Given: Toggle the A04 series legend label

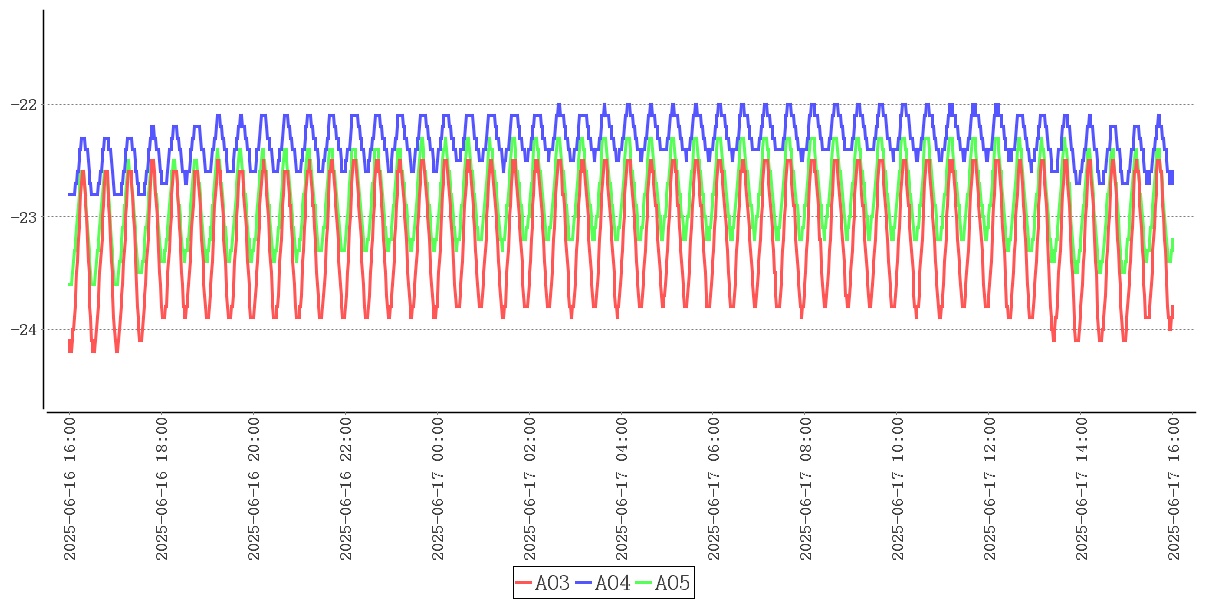Looking at the screenshot, I should (x=612, y=583).
